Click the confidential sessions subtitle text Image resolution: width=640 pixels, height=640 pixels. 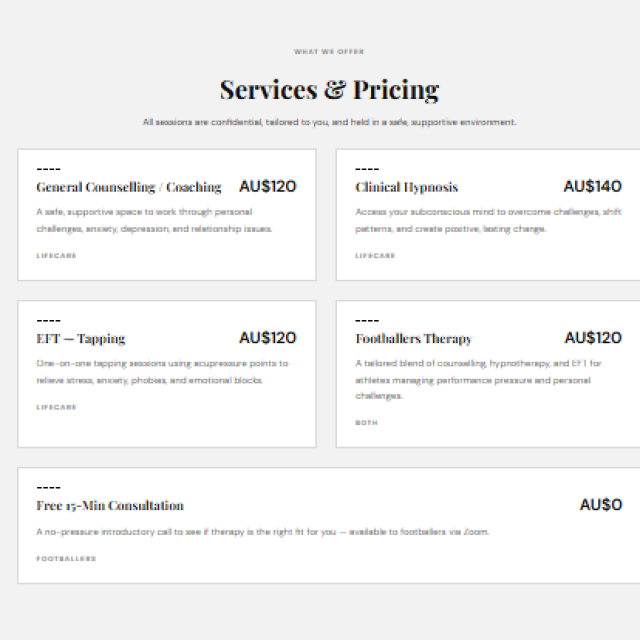(329, 122)
